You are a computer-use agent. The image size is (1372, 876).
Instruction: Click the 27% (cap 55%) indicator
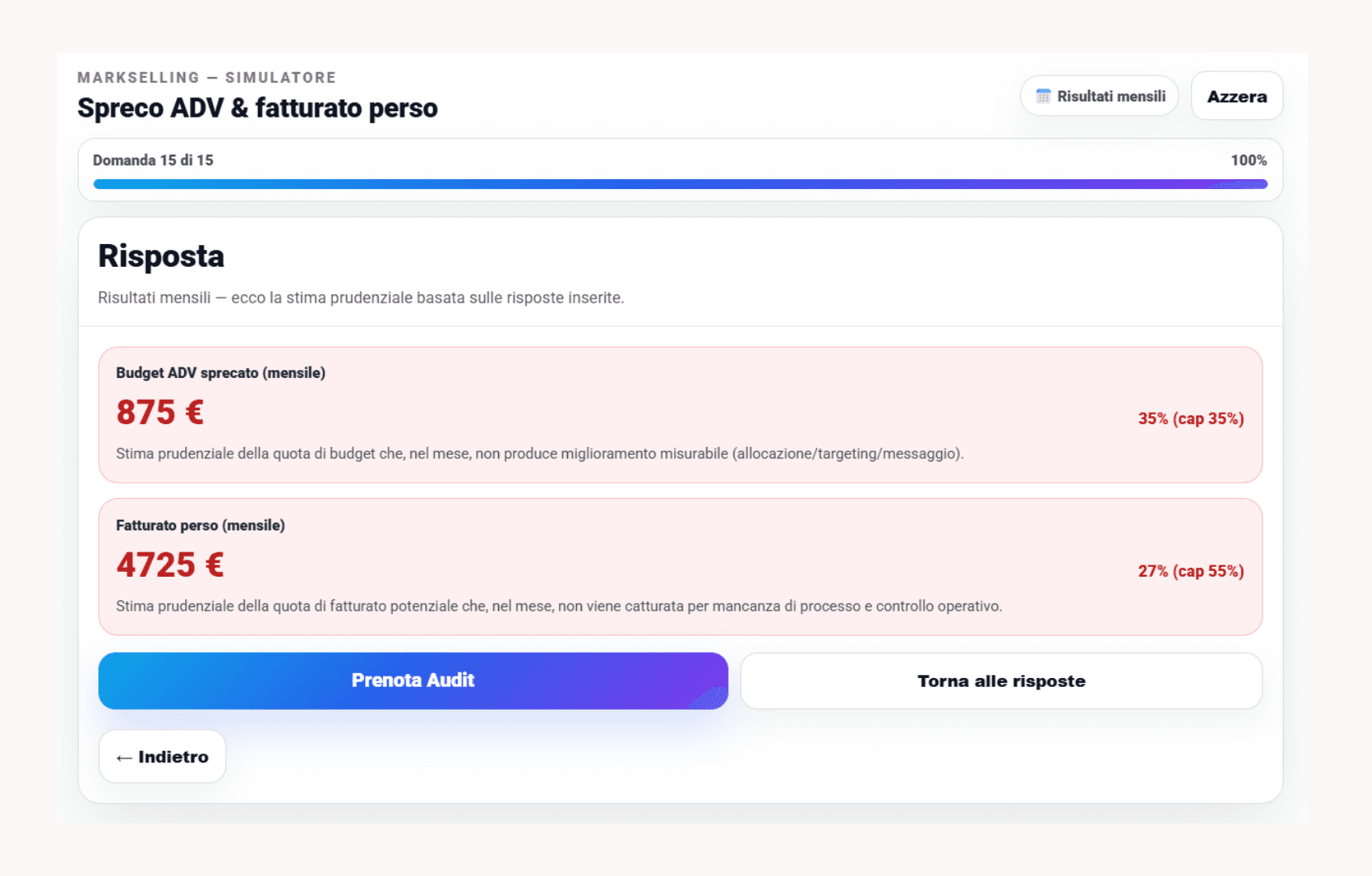1190,571
